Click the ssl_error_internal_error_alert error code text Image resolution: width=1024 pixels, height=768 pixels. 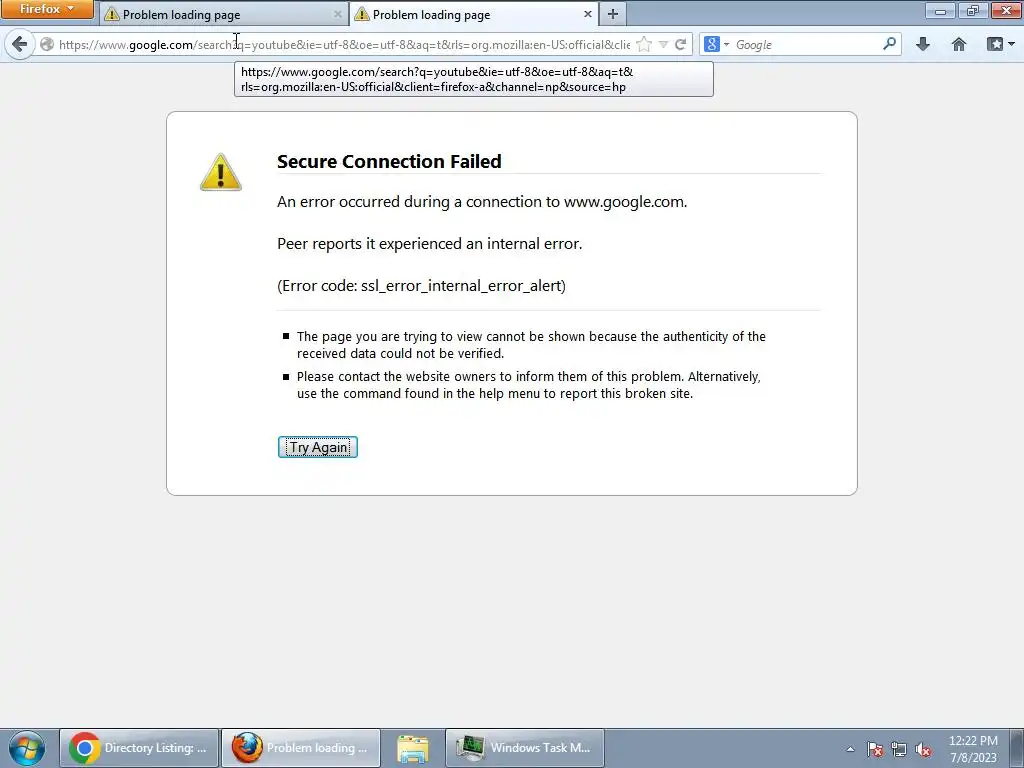click(461, 285)
